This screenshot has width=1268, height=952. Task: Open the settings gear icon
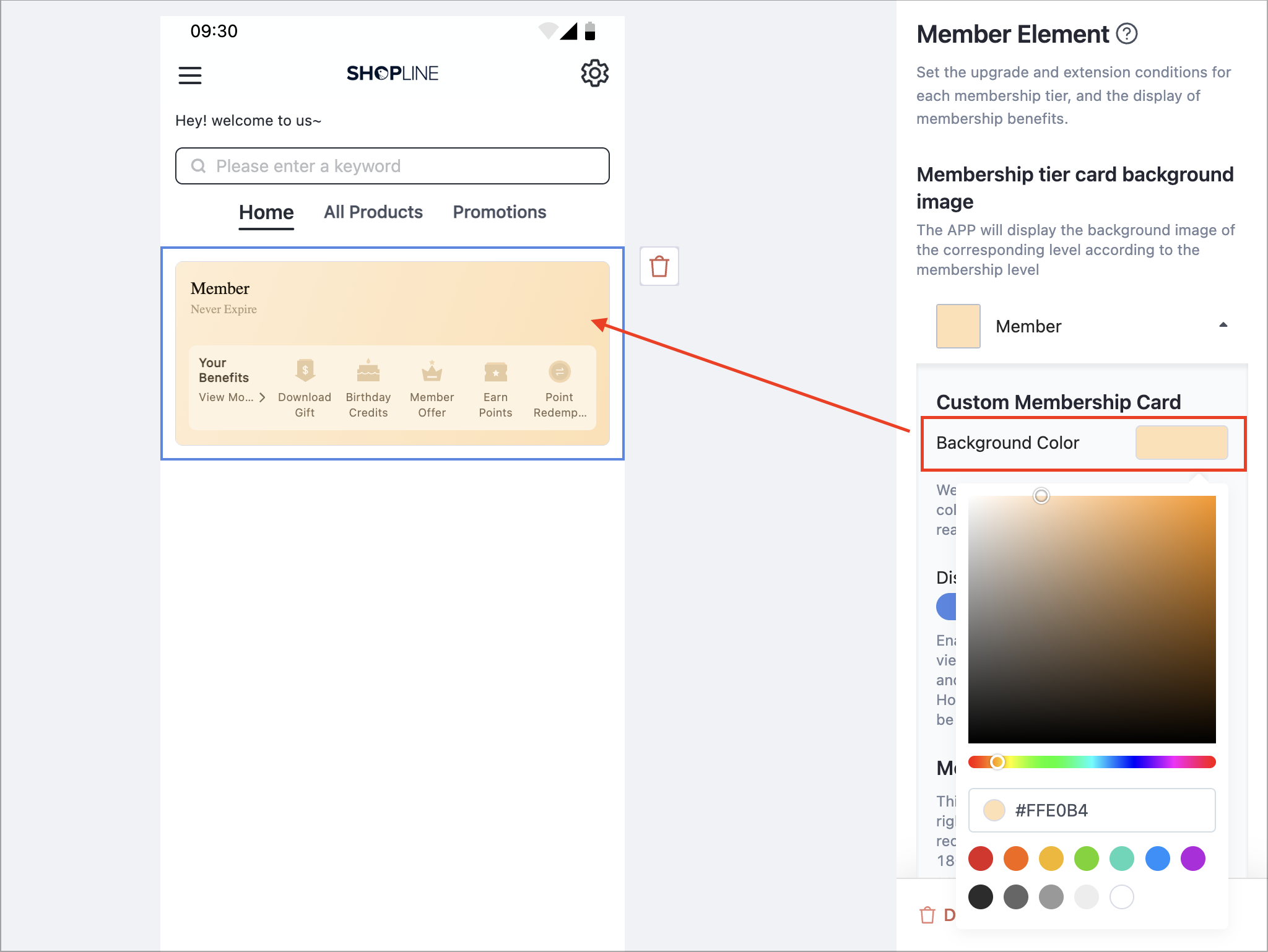(594, 74)
